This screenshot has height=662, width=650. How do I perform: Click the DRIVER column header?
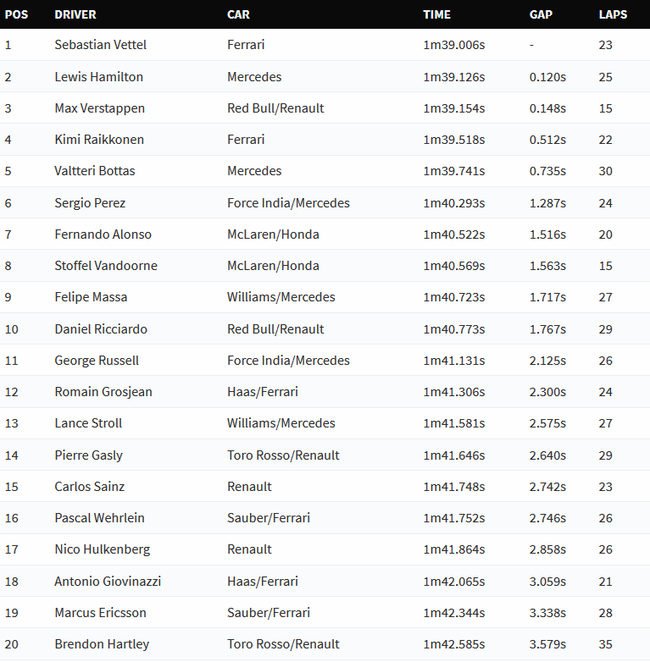(75, 15)
